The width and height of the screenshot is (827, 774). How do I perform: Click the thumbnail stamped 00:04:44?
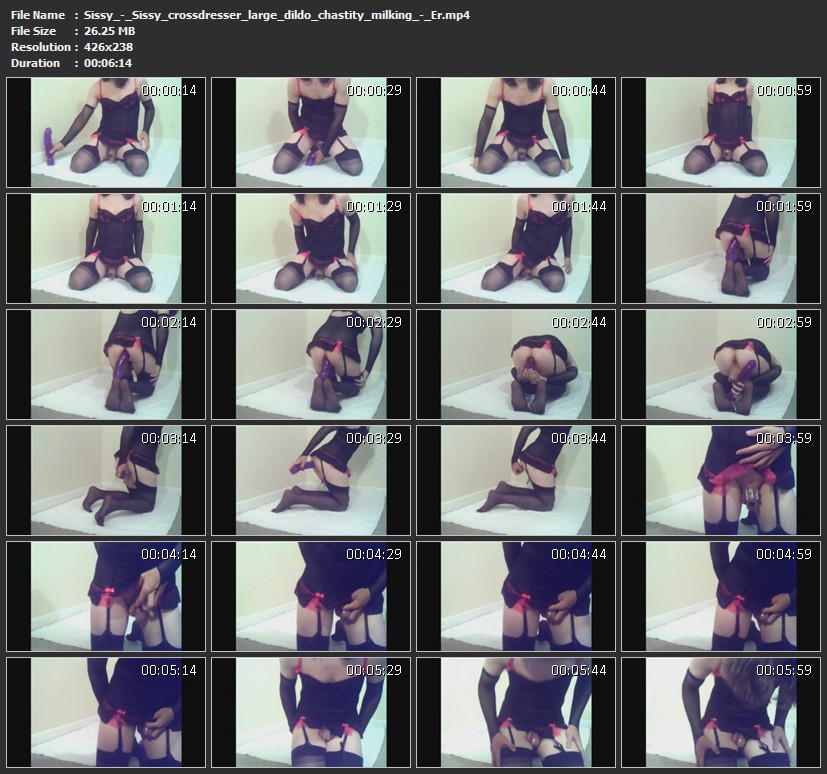(516, 596)
